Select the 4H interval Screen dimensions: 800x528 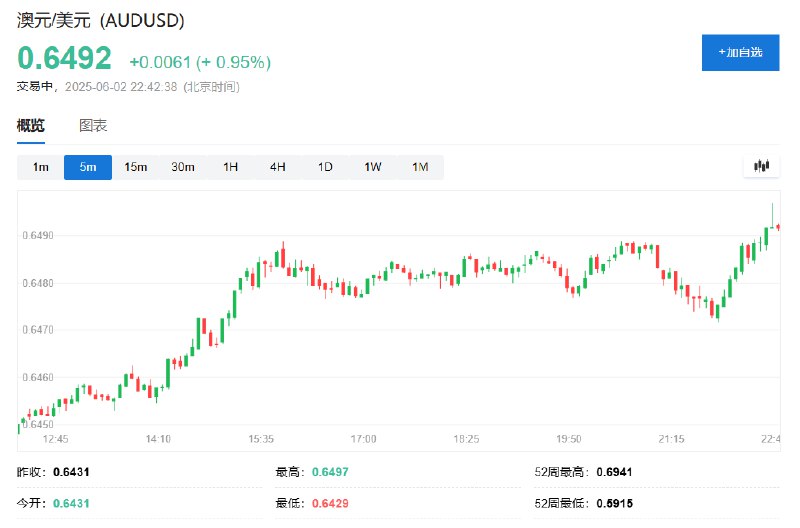tap(278, 167)
